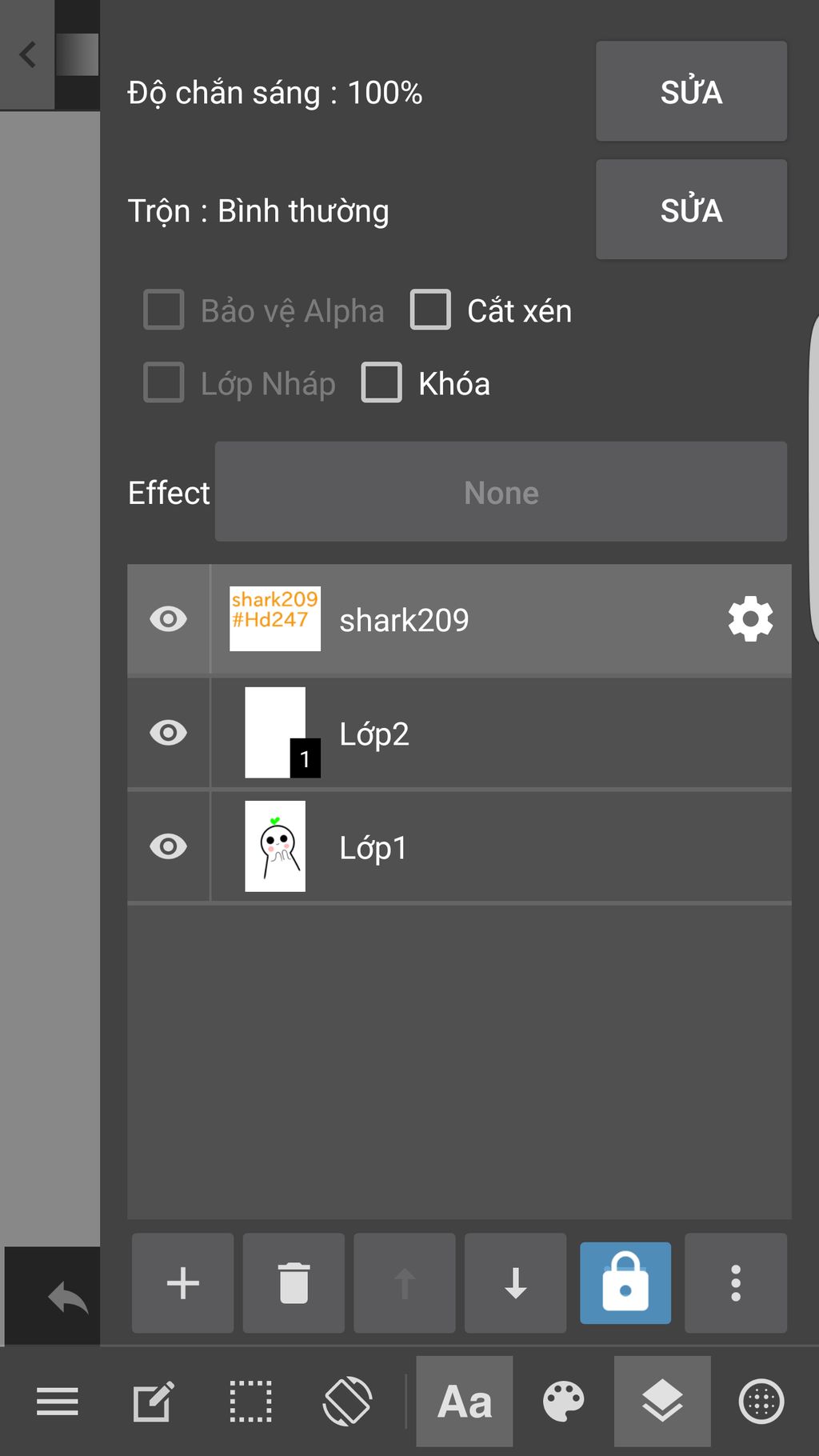Image resolution: width=819 pixels, height=1456 pixels.
Task: Move layer down with arrow icon
Action: (x=515, y=1283)
